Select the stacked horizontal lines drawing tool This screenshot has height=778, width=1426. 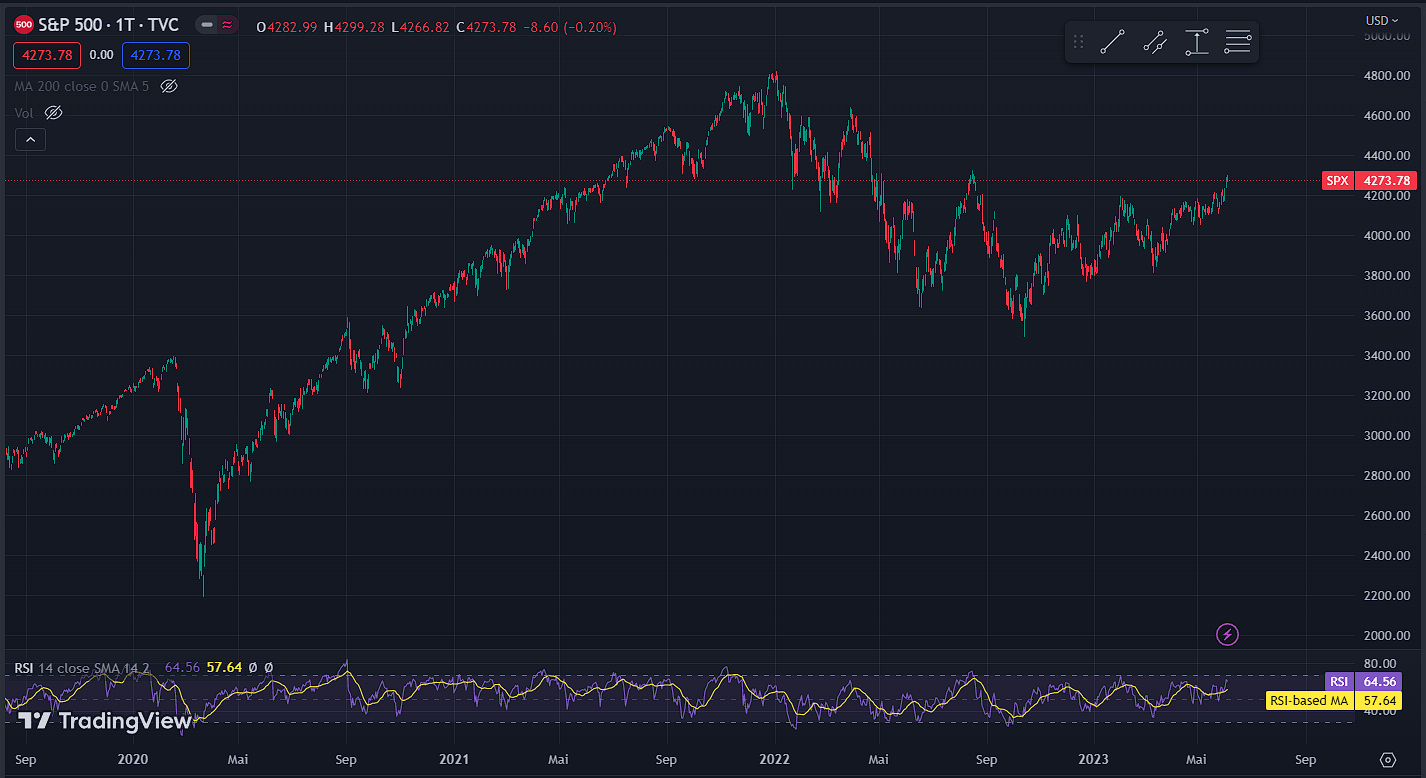point(1238,42)
